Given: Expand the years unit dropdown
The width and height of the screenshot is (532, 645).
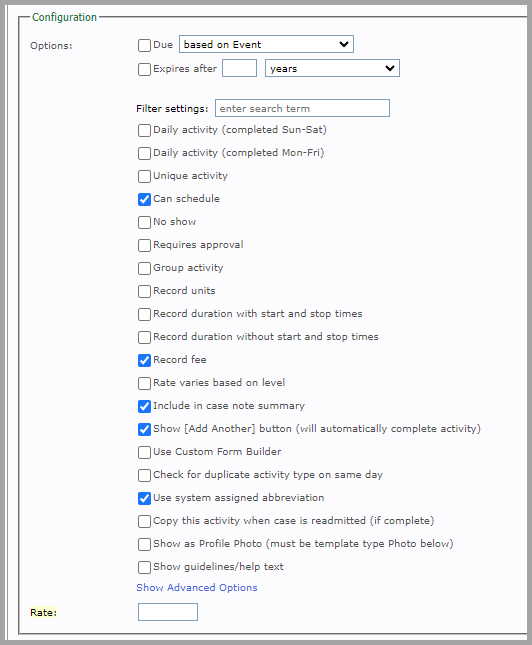Looking at the screenshot, I should pos(332,68).
